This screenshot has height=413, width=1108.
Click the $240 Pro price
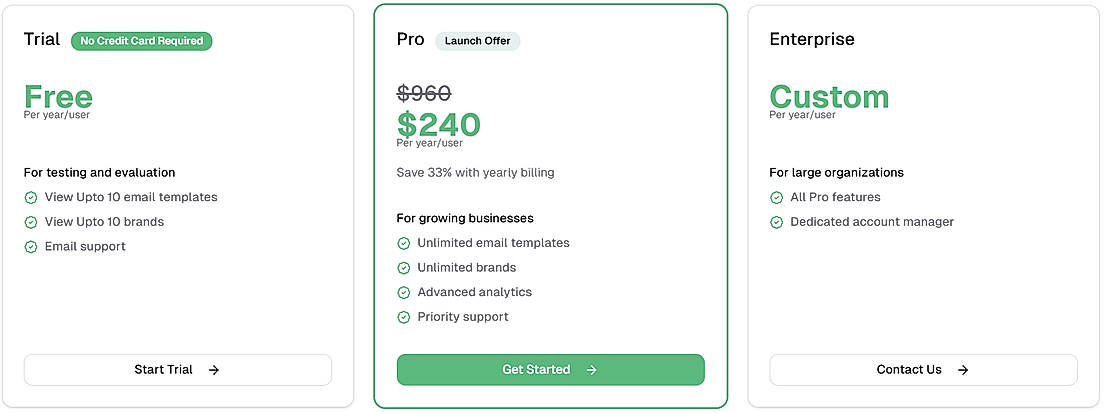438,125
